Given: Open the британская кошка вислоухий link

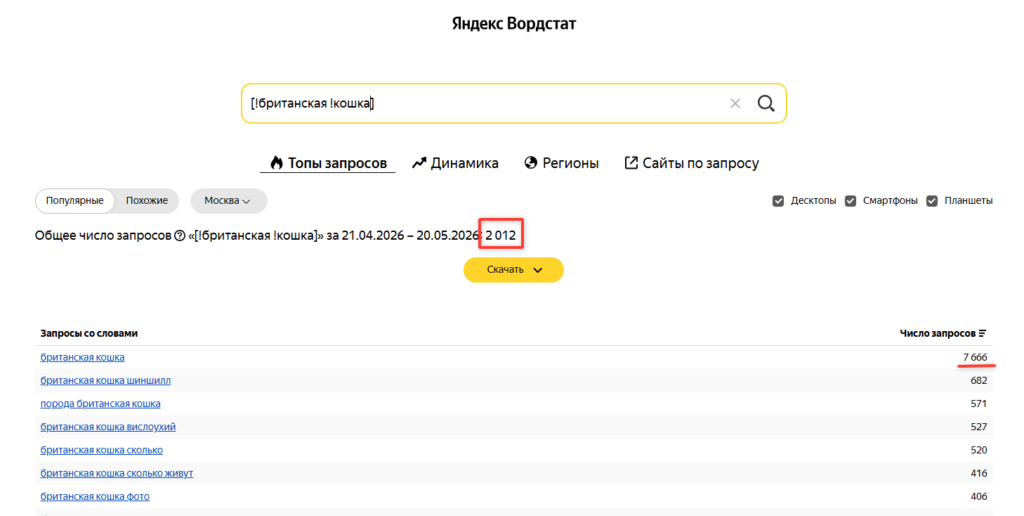Looking at the screenshot, I should [108, 427].
